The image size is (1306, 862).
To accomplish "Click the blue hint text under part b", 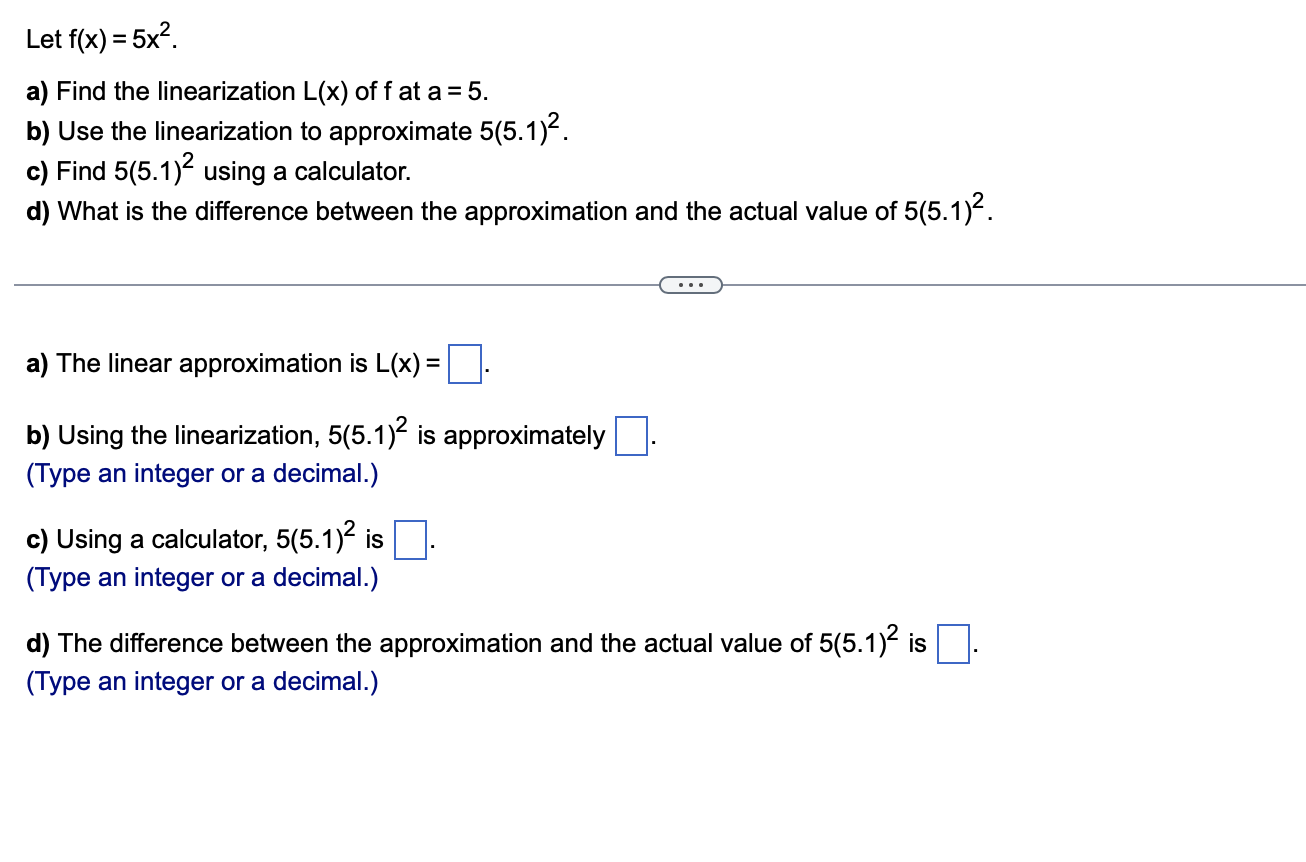I will [201, 473].
